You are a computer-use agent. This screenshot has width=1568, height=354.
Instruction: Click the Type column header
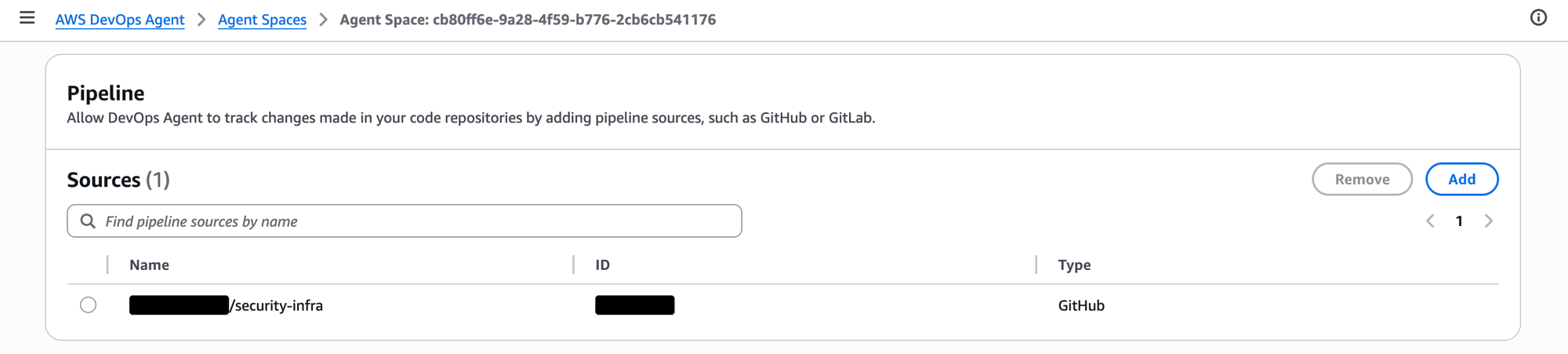click(1074, 265)
